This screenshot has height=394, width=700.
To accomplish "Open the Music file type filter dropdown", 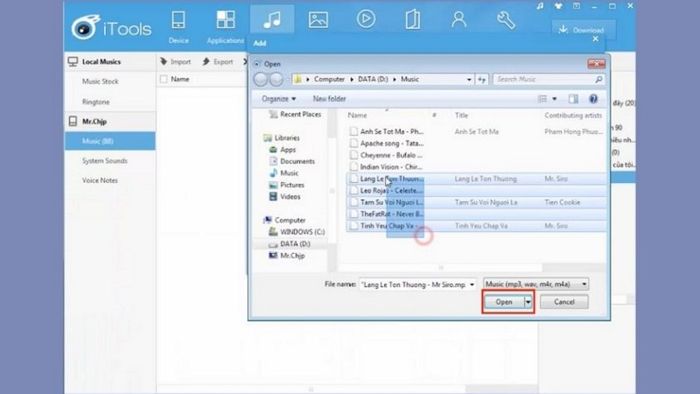I will click(536, 284).
